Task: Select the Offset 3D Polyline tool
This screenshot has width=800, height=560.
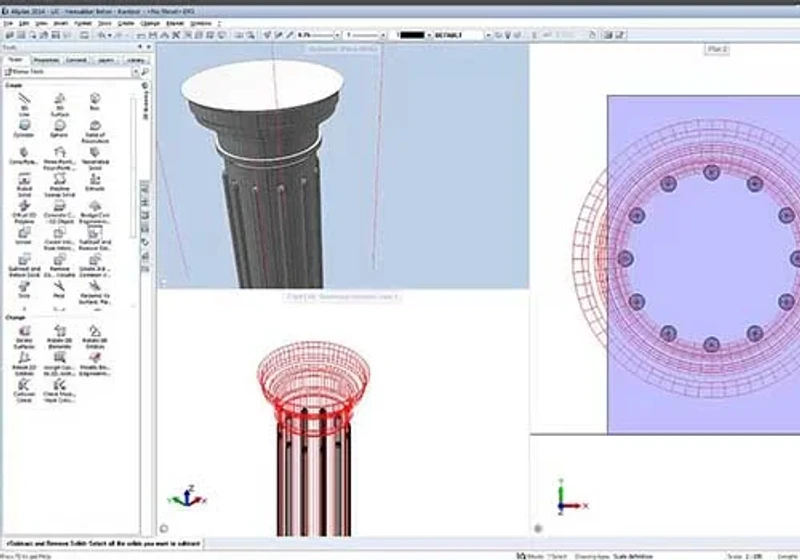Action: click(24, 211)
